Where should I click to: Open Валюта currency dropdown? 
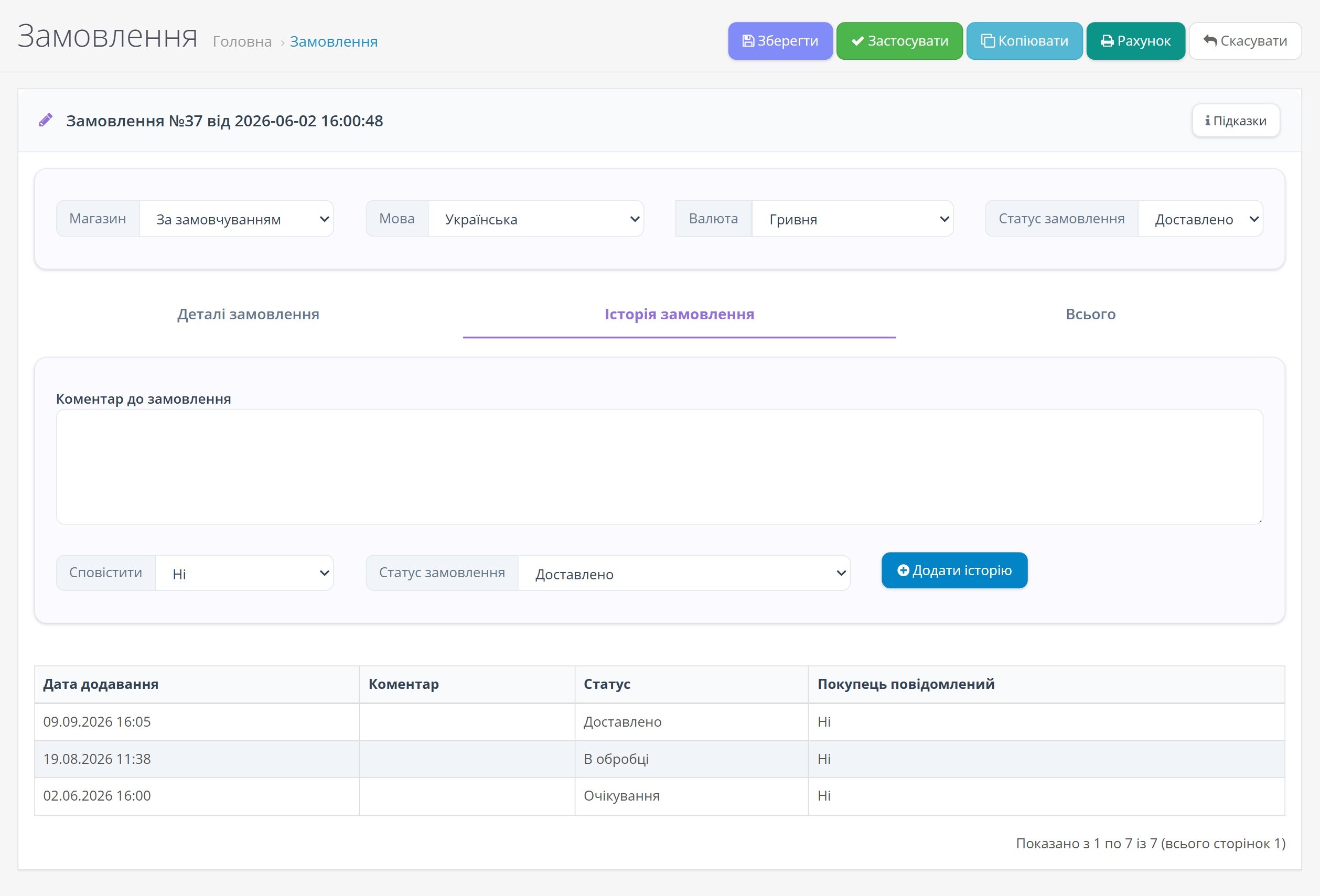(x=852, y=219)
